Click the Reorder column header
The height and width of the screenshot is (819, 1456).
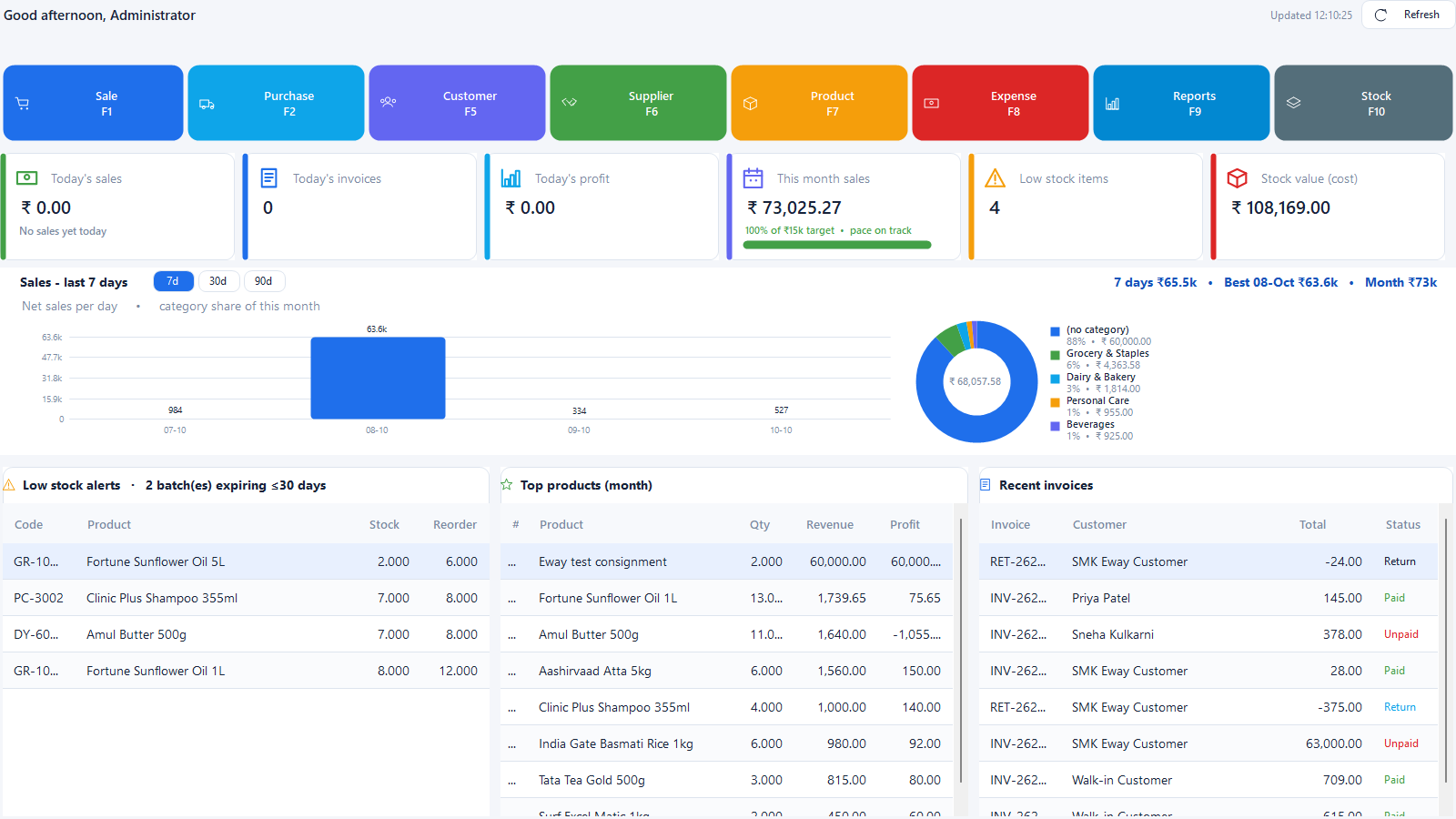(x=455, y=525)
